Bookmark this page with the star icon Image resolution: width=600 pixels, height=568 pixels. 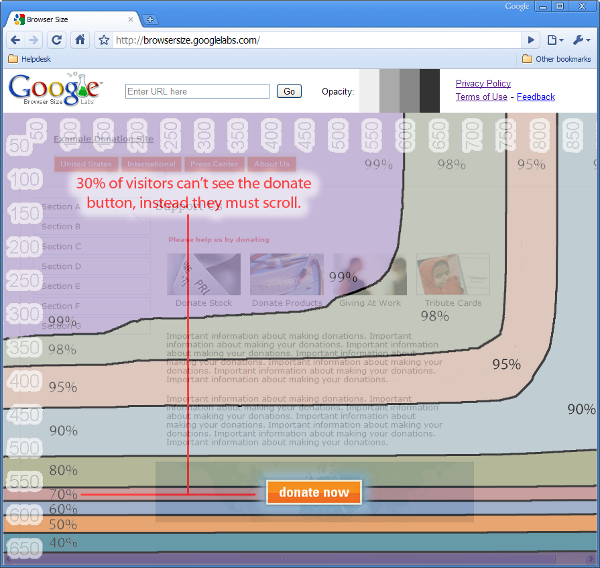[103, 40]
